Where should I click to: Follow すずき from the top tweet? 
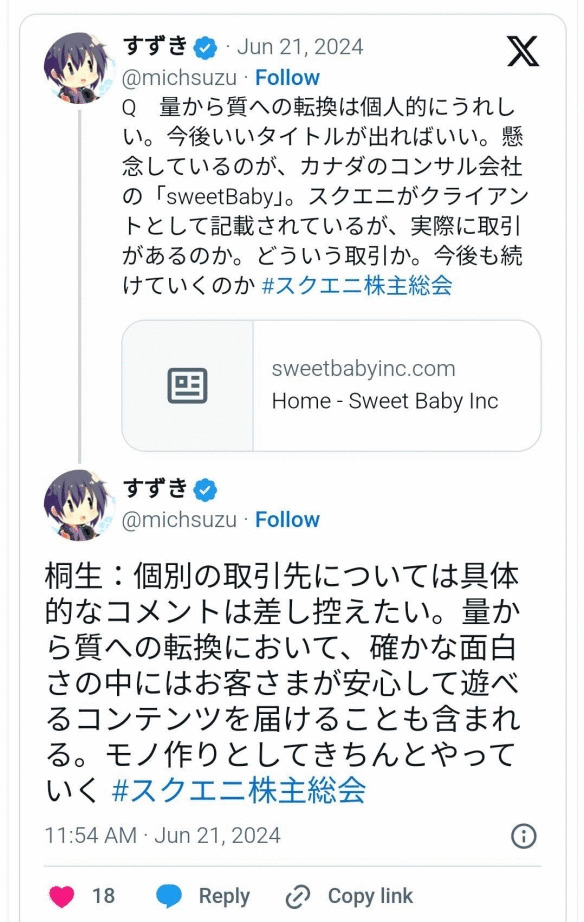tap(290, 76)
